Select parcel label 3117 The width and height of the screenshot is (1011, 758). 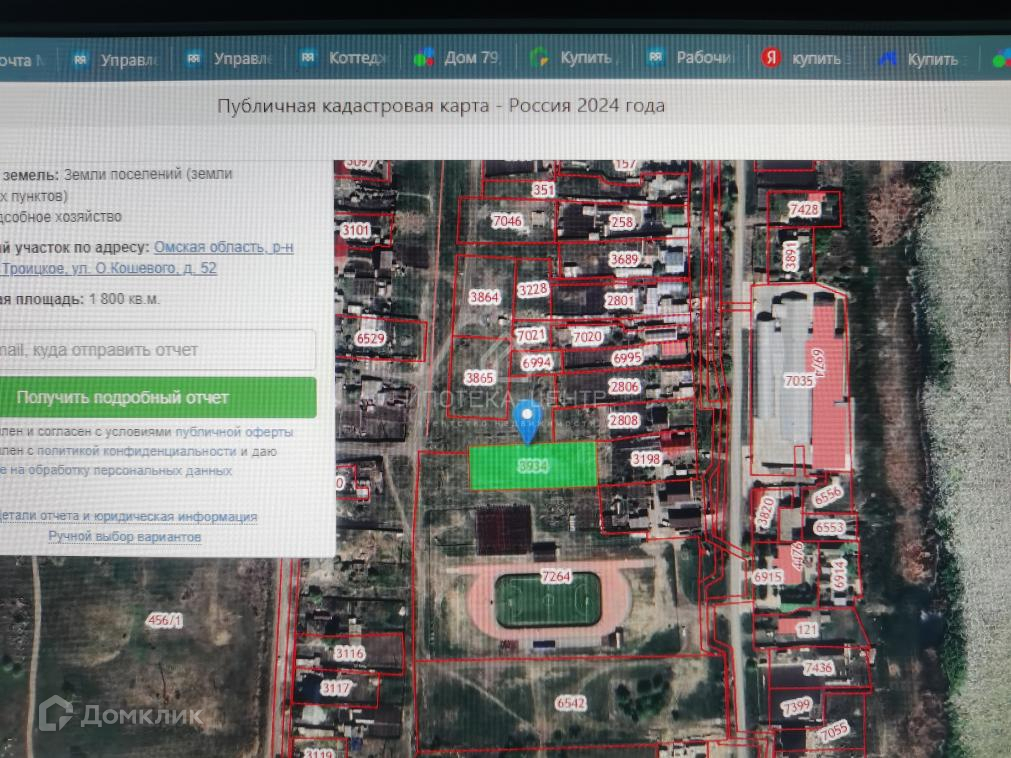coord(336,688)
